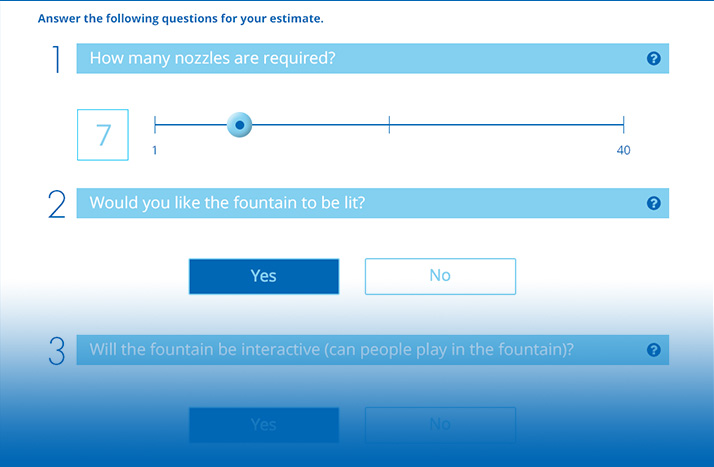Click the "Would you like the fountain to be lit?" header
Viewport: 714px width, 467px height.
point(372,203)
